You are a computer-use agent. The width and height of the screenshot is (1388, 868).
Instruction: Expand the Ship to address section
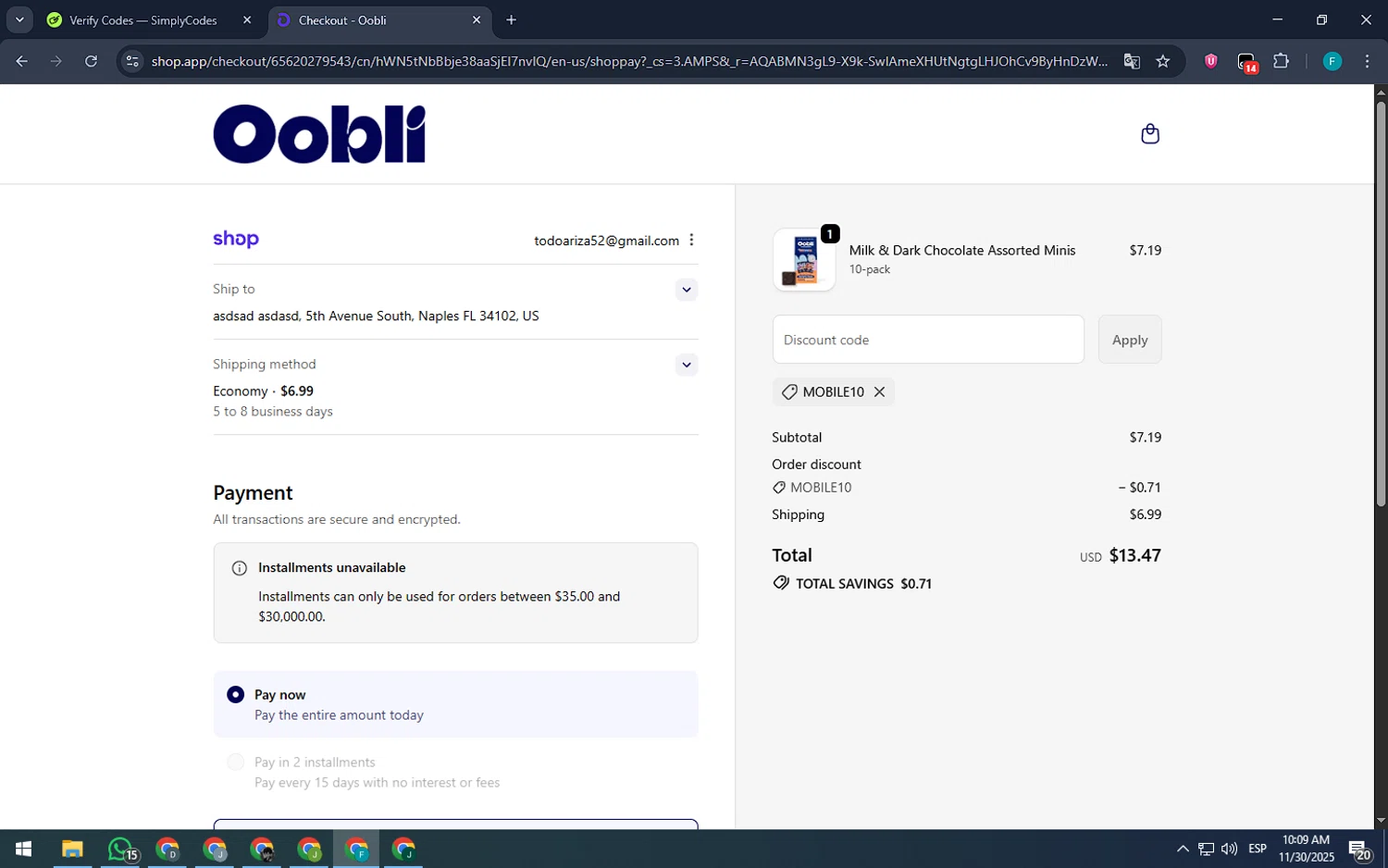coord(686,290)
